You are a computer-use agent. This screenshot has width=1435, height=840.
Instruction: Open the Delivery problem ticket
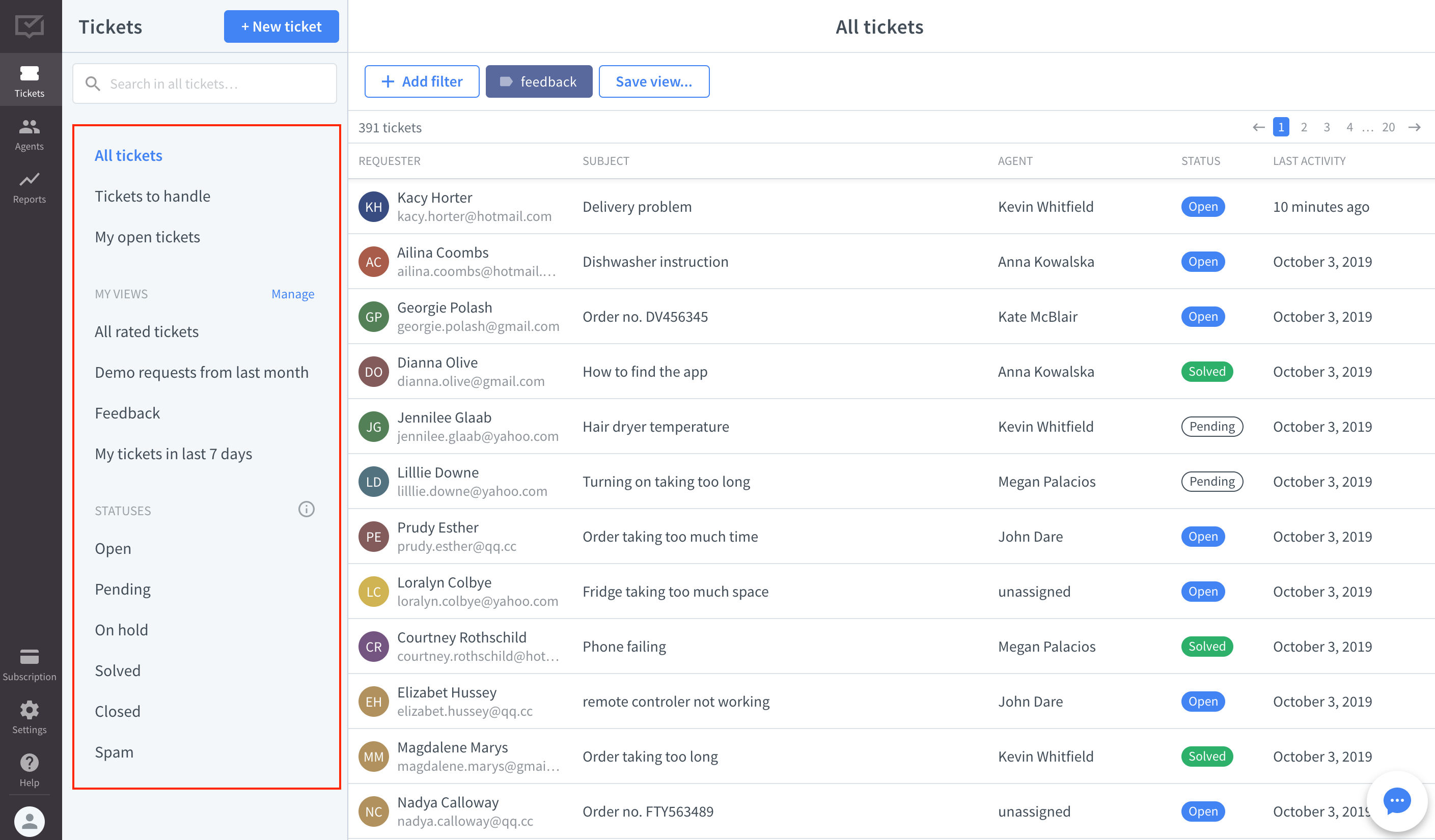pyautogui.click(x=637, y=207)
